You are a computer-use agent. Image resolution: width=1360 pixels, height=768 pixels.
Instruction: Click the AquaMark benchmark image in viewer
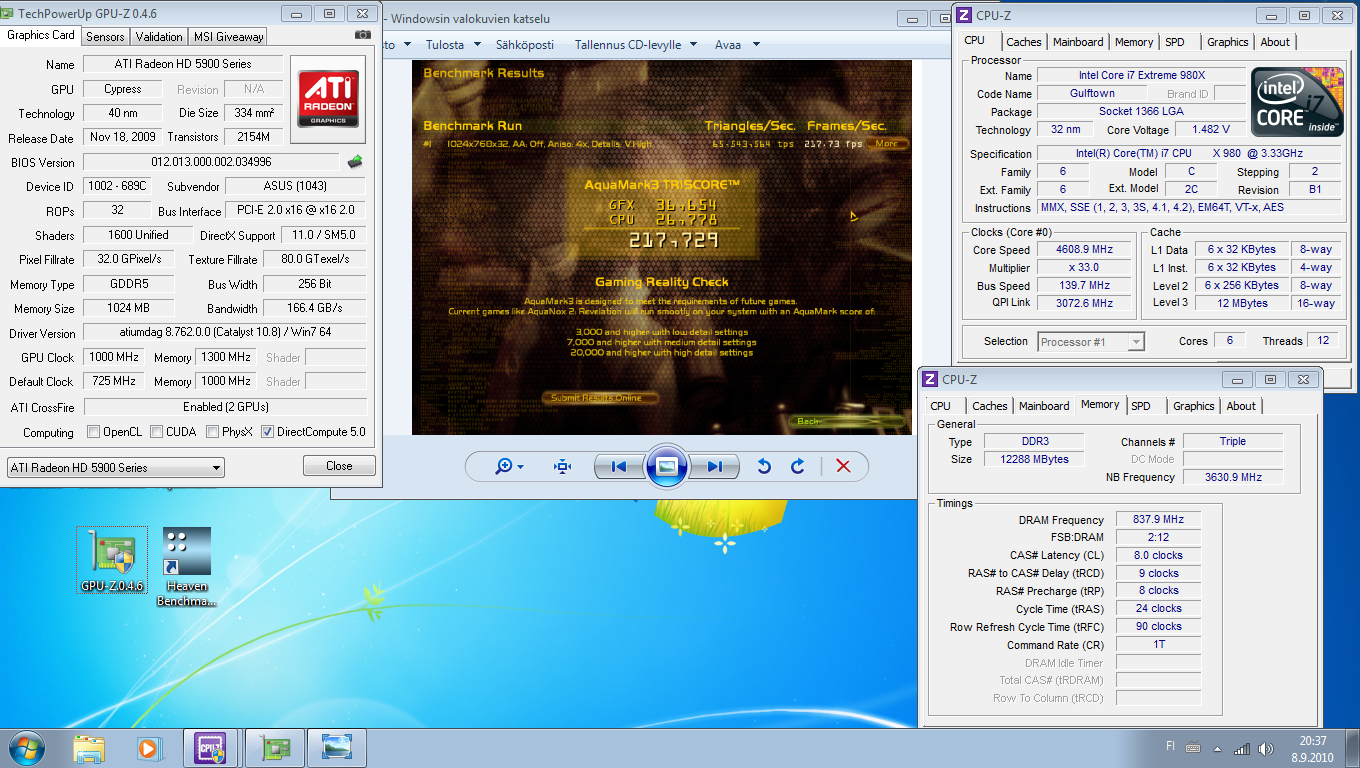[662, 248]
